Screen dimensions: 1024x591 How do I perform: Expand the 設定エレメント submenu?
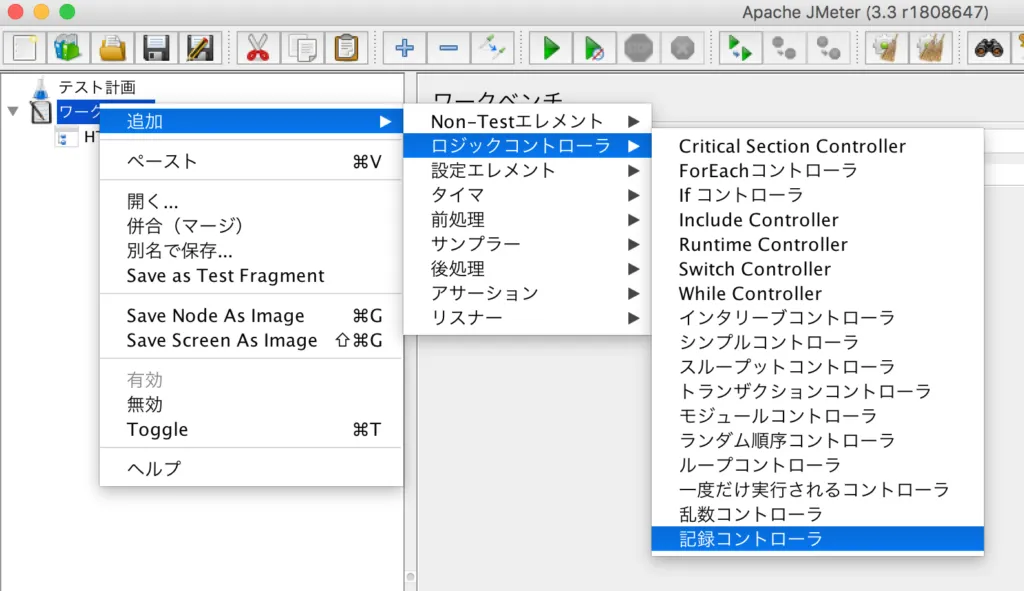point(527,170)
